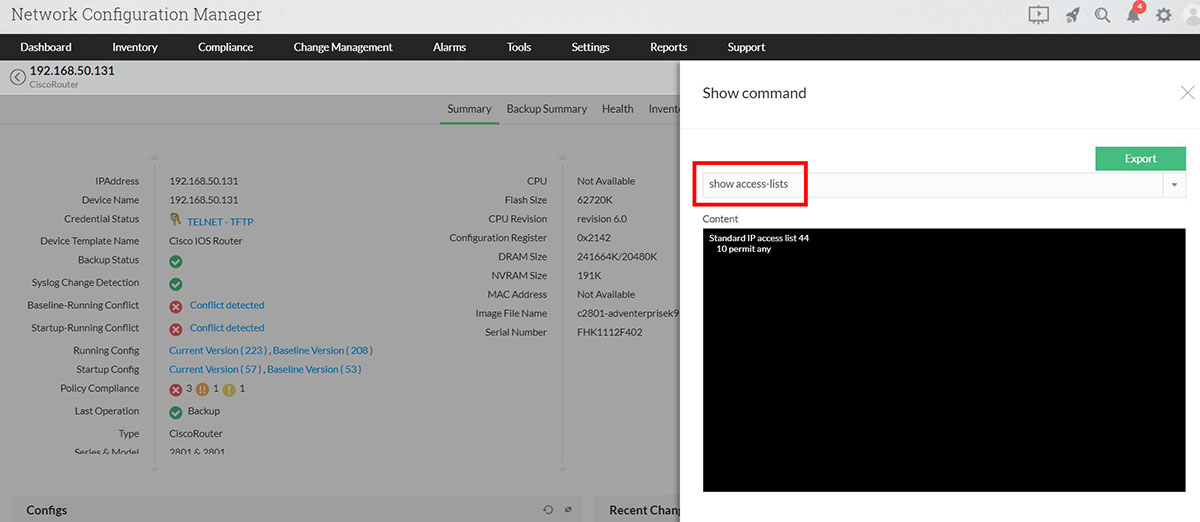
Task: Open the Alarms menu
Action: point(450,47)
